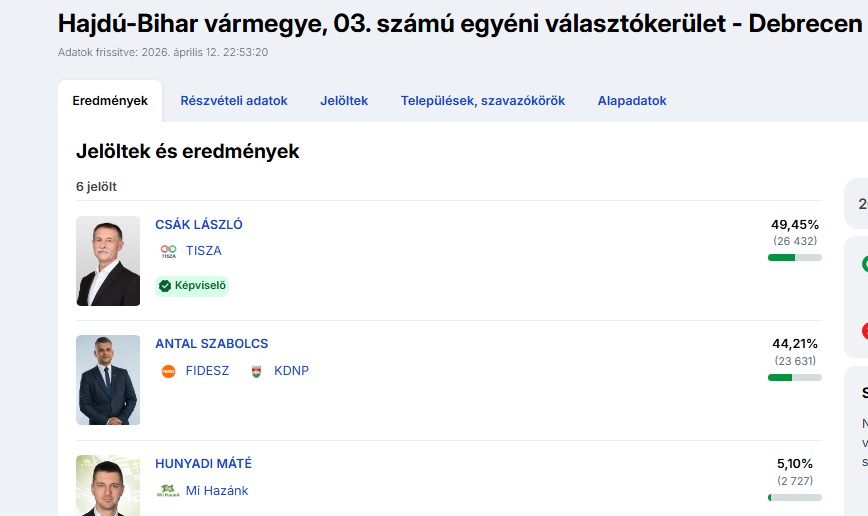Open Hunyadi Máté candidate name link
The height and width of the screenshot is (516, 868).
tap(204, 464)
